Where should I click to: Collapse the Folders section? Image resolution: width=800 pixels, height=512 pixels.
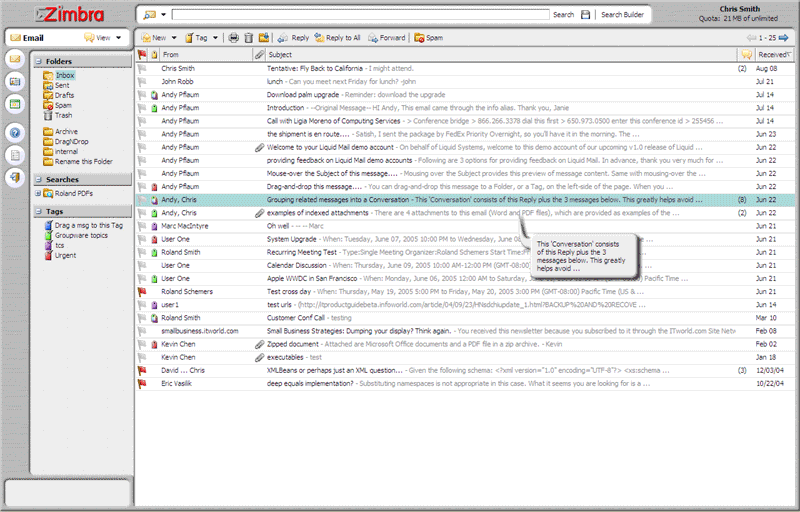click(x=38, y=61)
